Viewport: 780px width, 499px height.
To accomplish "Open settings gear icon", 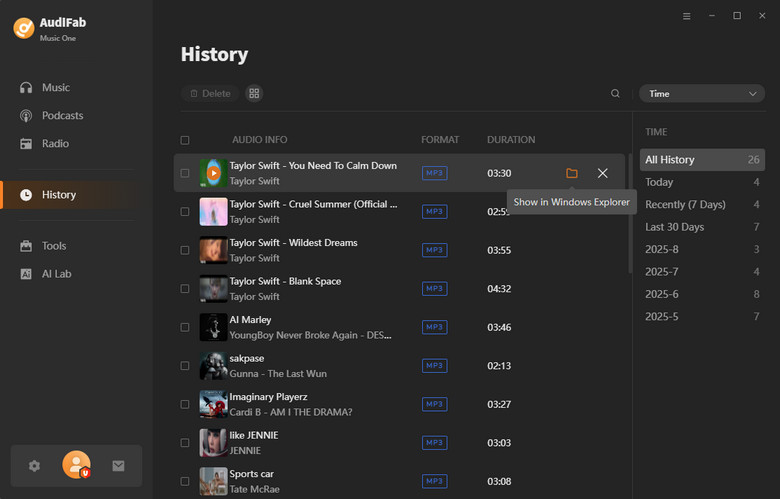I will pyautogui.click(x=34, y=466).
